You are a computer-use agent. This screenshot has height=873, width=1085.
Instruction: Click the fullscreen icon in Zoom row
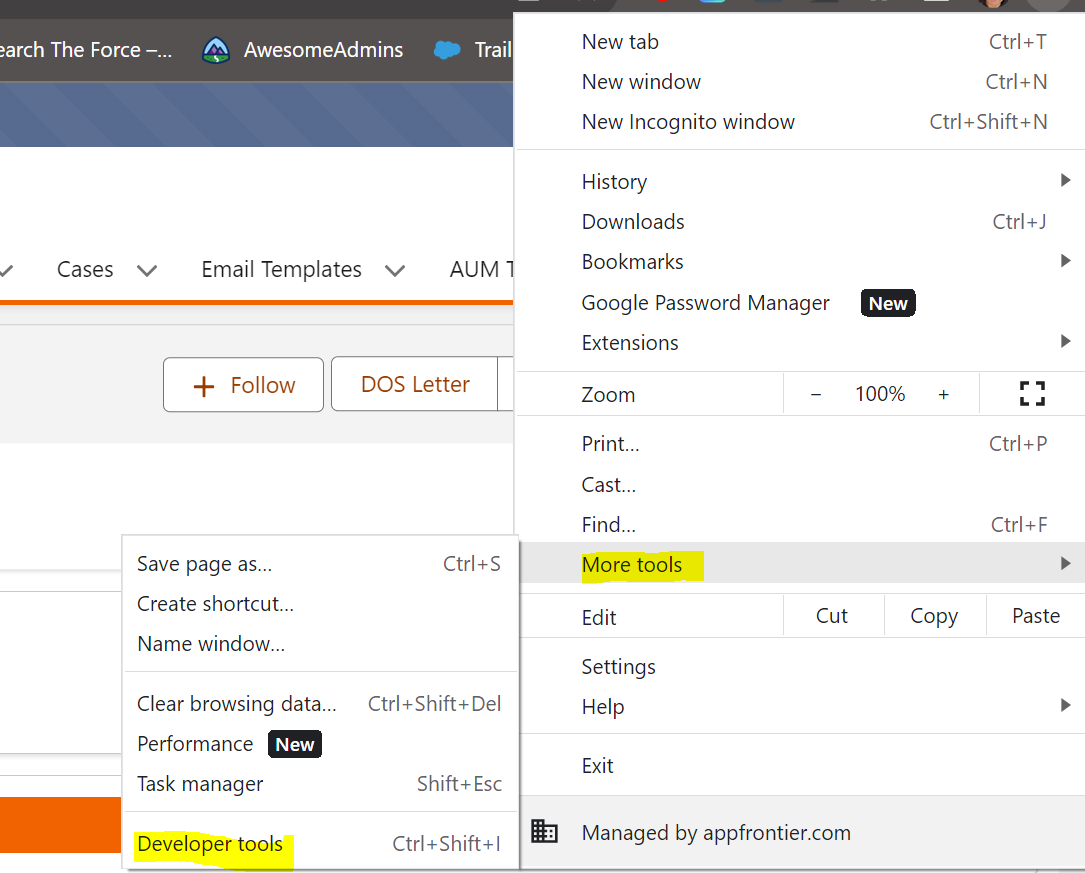[x=1031, y=394]
